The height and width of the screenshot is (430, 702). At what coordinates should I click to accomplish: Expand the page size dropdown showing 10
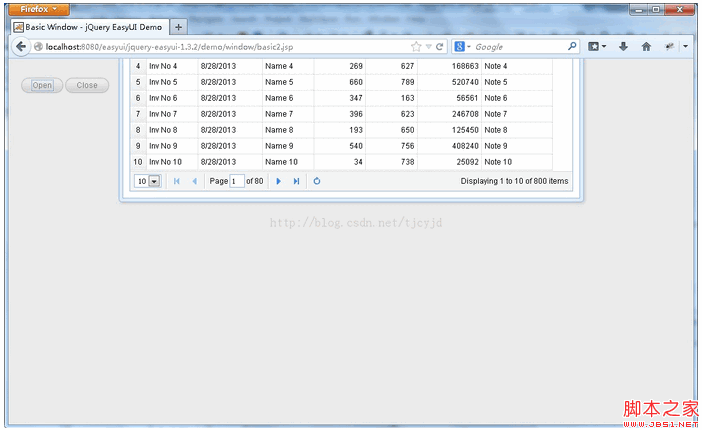point(154,181)
